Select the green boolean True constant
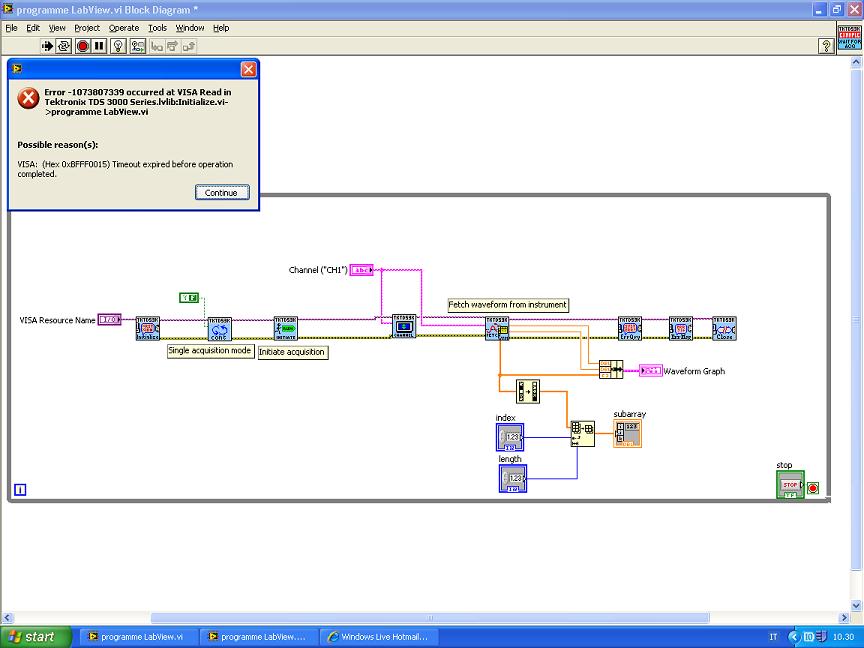This screenshot has height=648, width=864. 189,298
